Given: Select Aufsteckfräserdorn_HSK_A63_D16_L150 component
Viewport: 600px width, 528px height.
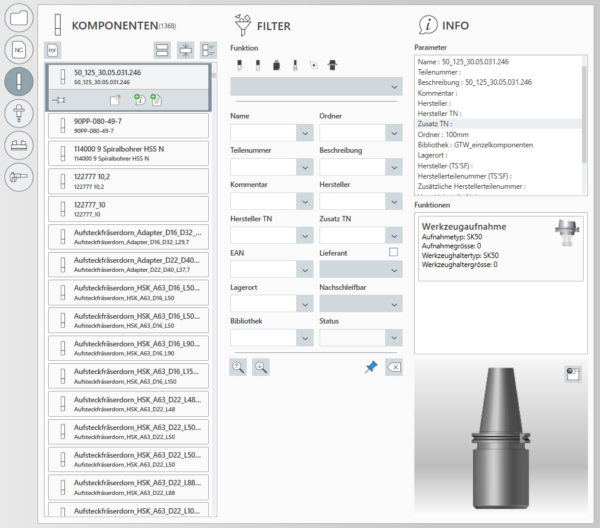Looking at the screenshot, I should point(129,376).
